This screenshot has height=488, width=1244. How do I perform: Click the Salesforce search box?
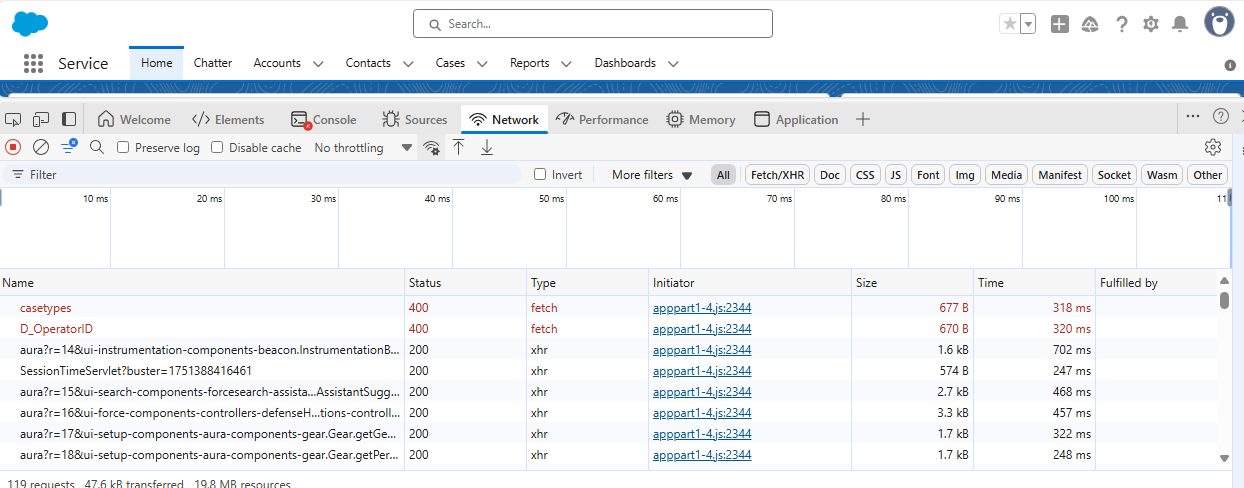[x=593, y=23]
